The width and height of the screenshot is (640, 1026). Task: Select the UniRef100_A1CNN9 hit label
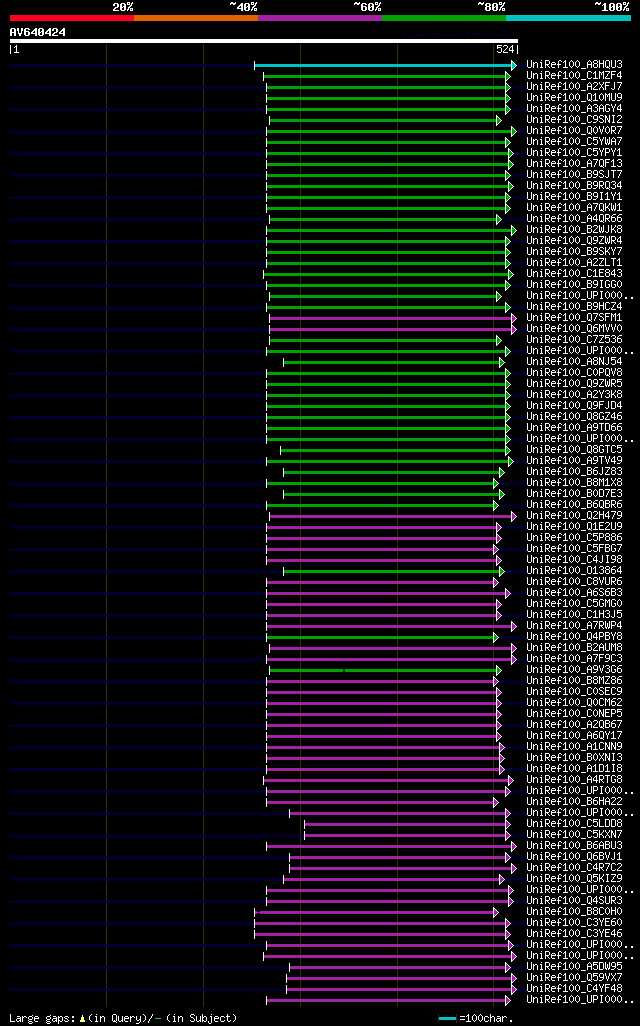(x=575, y=747)
